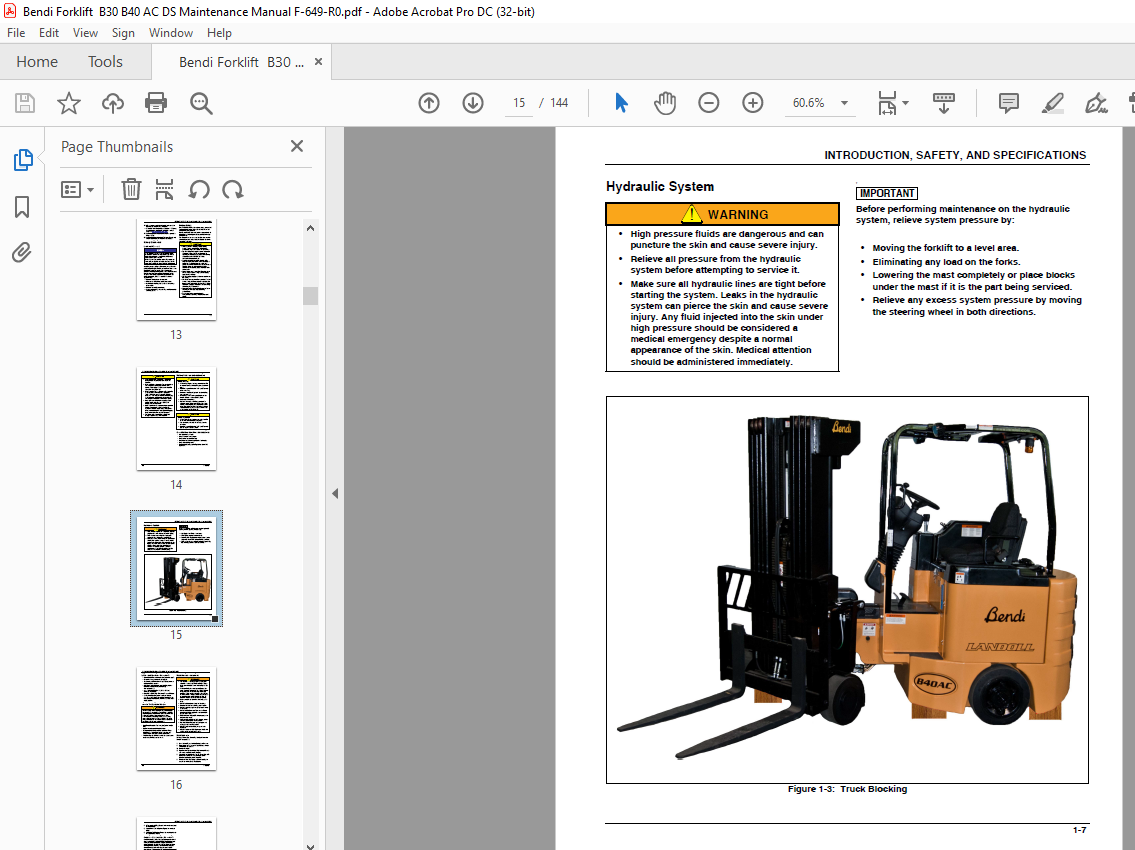Click the forklift photo in the page
1135x850 pixels.
click(847, 589)
